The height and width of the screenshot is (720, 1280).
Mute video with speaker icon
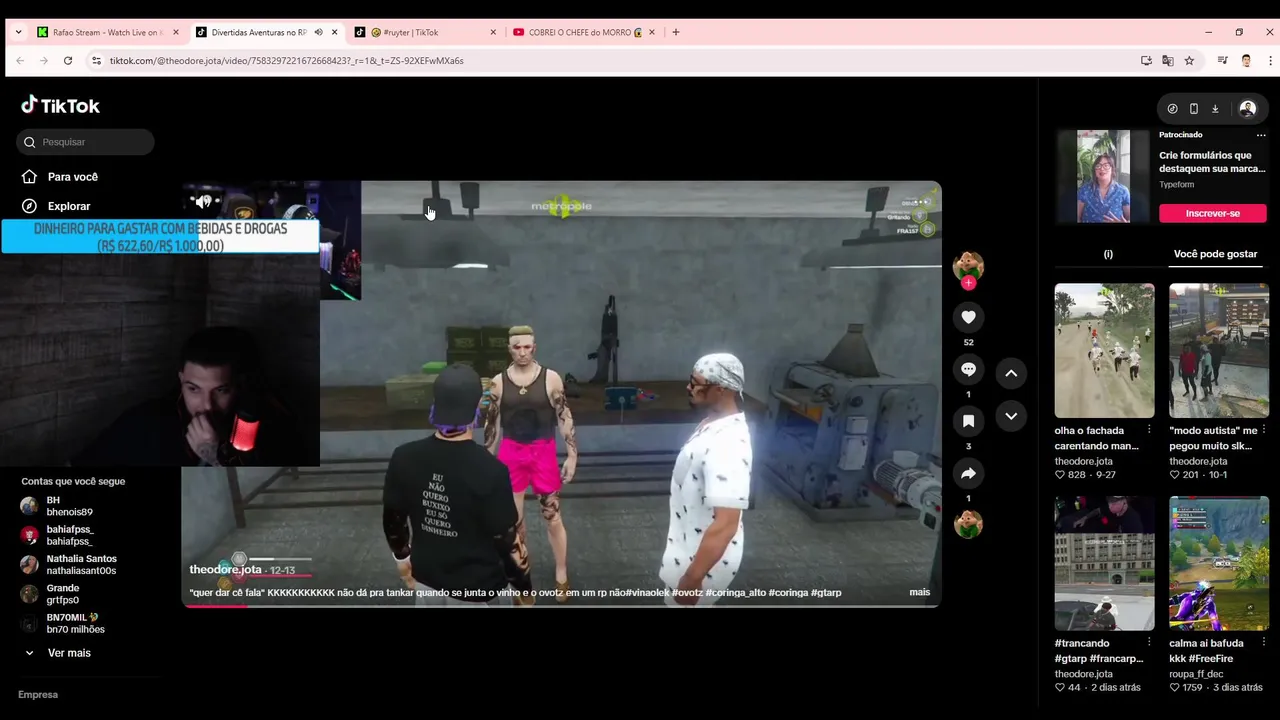tap(203, 202)
